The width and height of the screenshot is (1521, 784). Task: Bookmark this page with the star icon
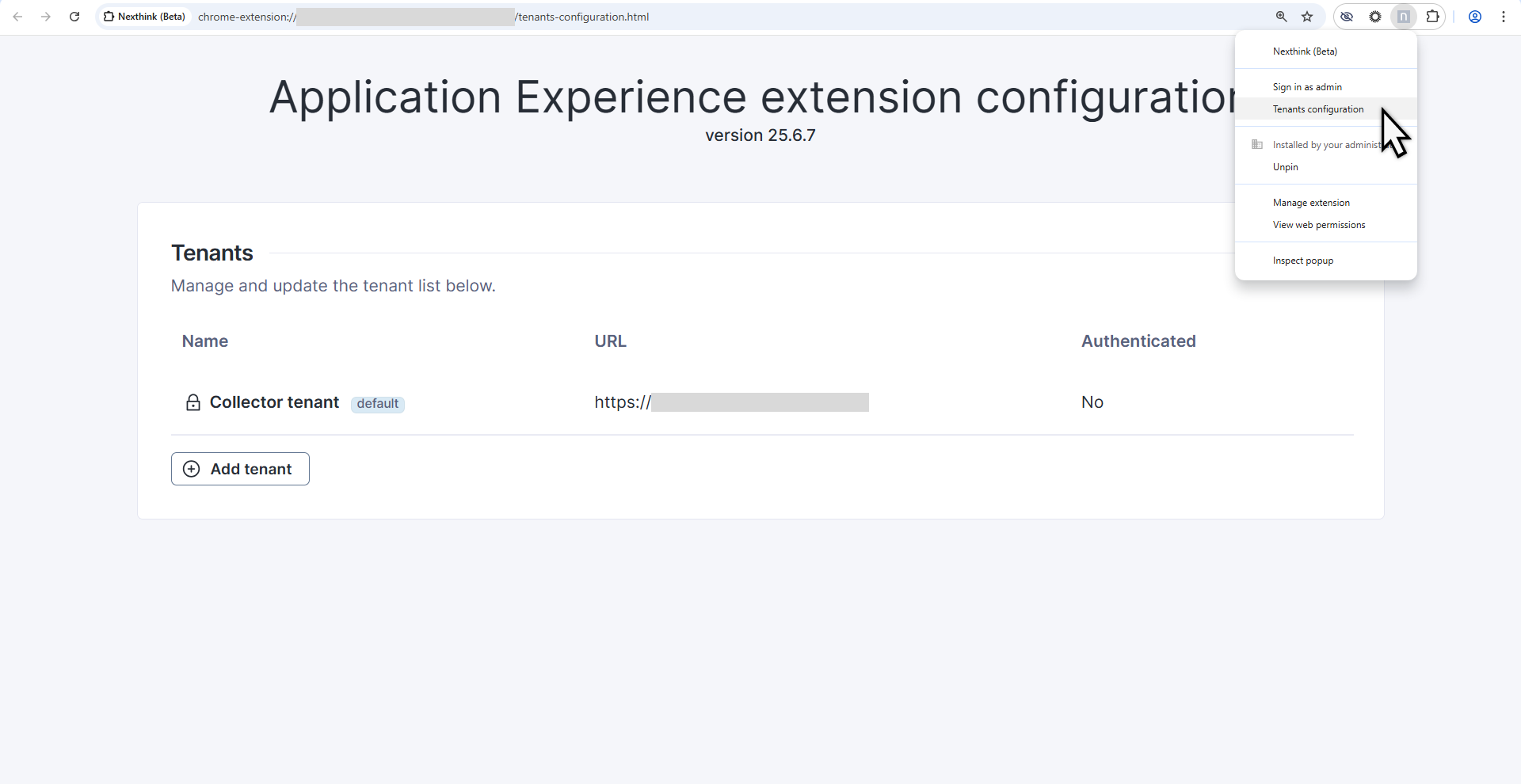pos(1307,17)
